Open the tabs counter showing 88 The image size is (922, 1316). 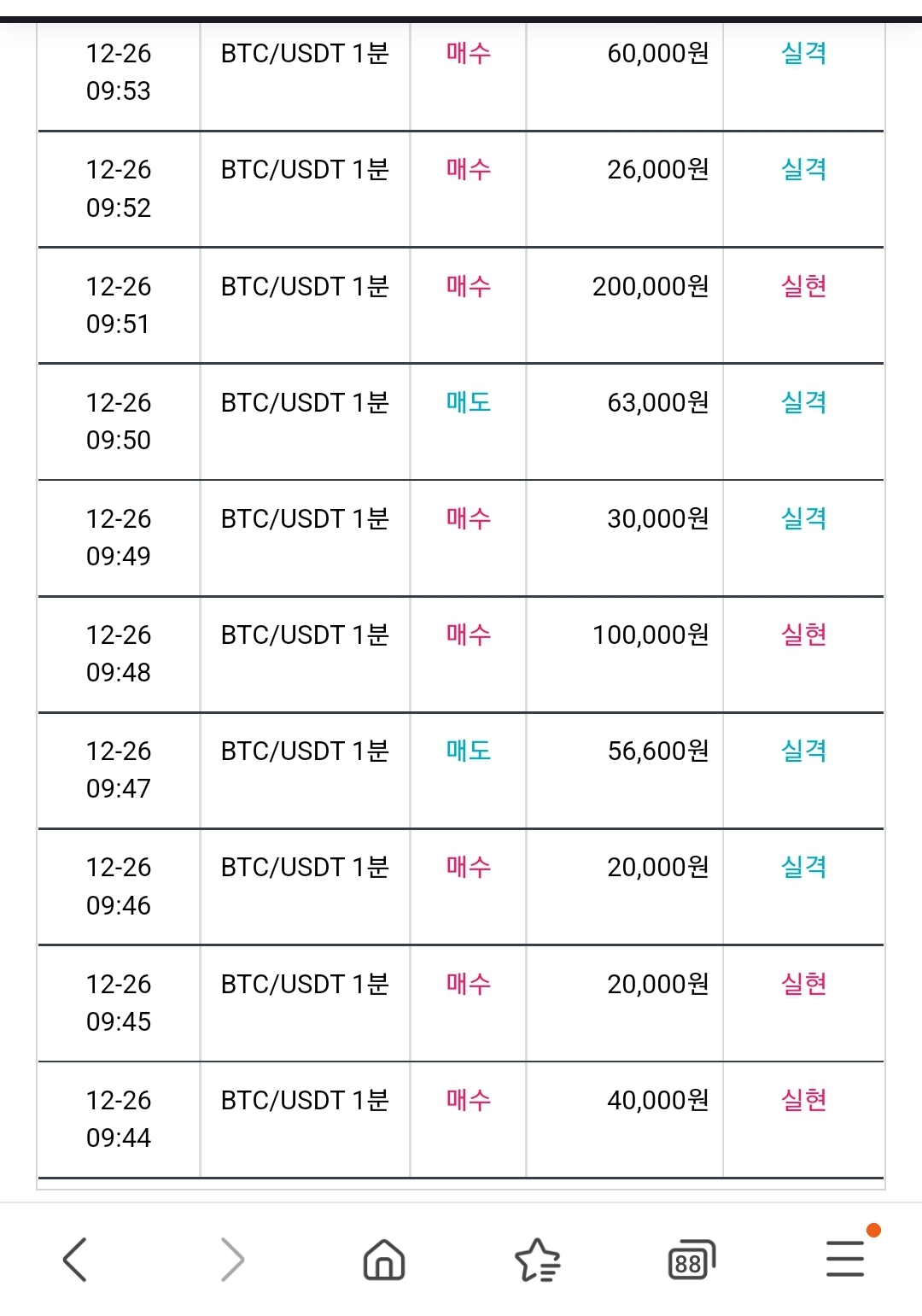coord(691,1260)
